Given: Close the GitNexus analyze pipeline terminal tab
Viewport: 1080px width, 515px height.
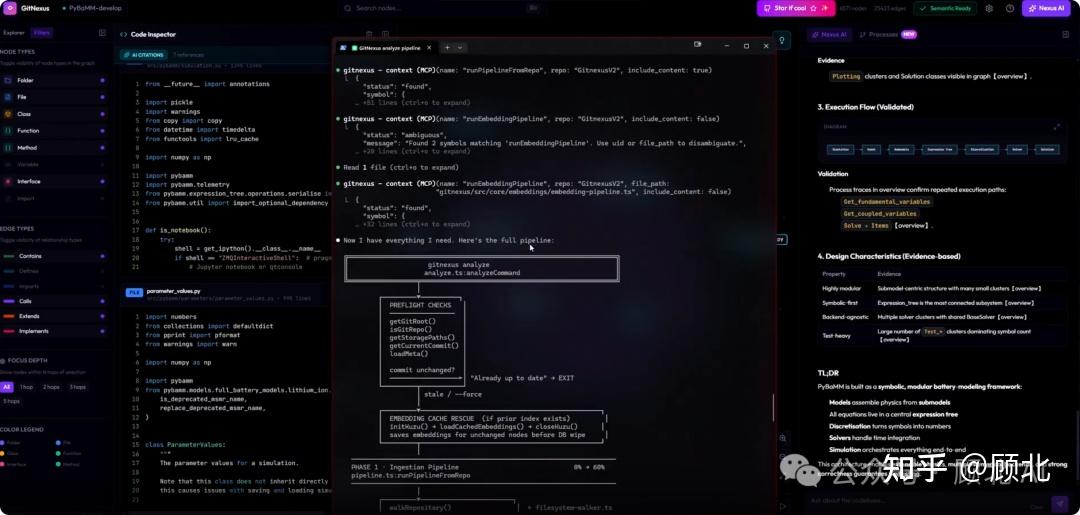Looking at the screenshot, I should click(429, 48).
